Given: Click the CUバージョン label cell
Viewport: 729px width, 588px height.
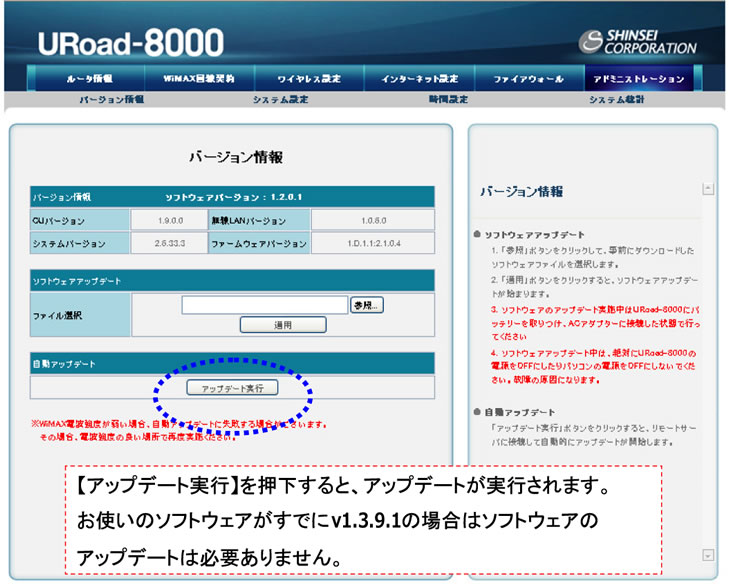Looking at the screenshot, I should pos(80,220).
